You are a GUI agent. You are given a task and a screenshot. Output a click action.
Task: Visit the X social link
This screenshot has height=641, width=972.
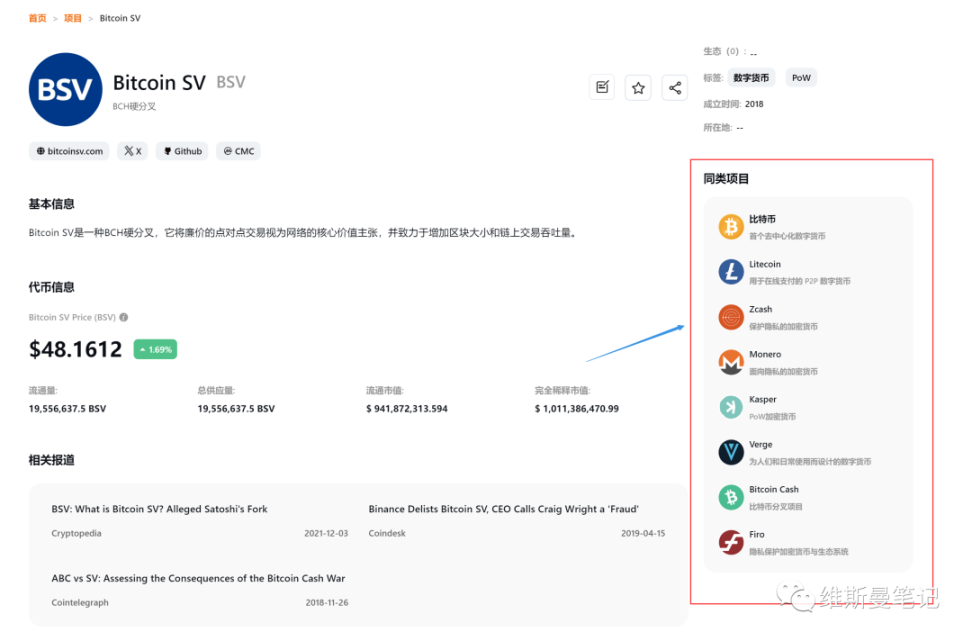(133, 151)
